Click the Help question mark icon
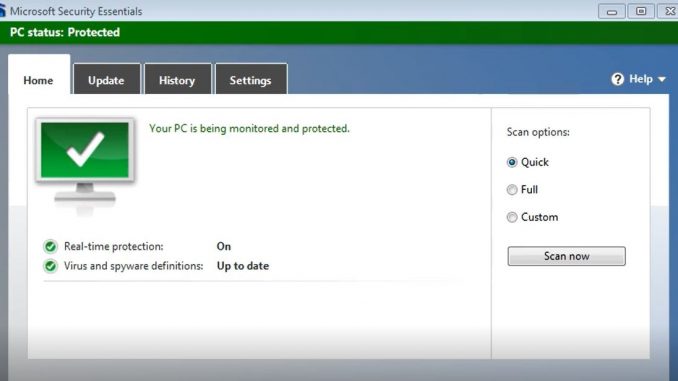The image size is (678, 381). [617, 79]
